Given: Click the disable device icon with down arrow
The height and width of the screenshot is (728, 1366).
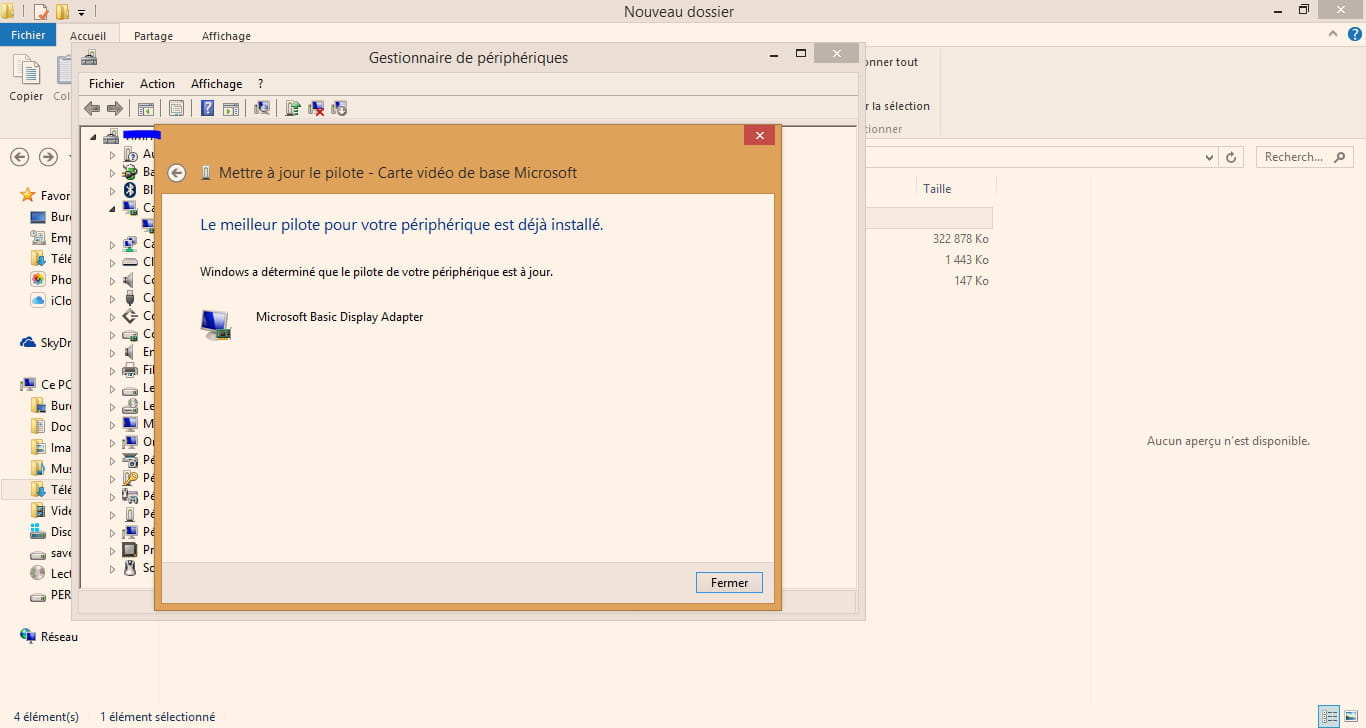Looking at the screenshot, I should pyautogui.click(x=339, y=108).
